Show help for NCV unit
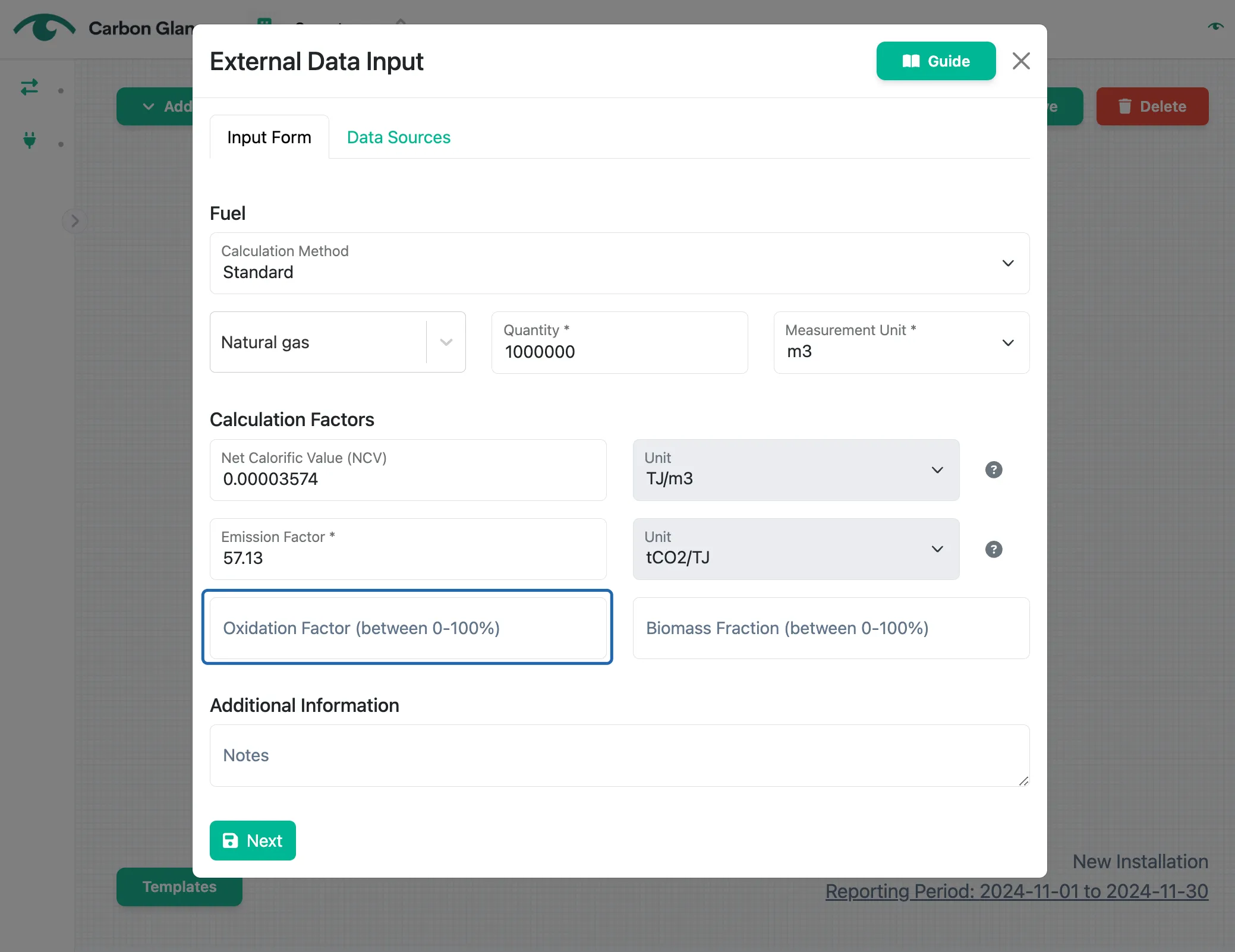This screenshot has width=1235, height=952. (994, 470)
